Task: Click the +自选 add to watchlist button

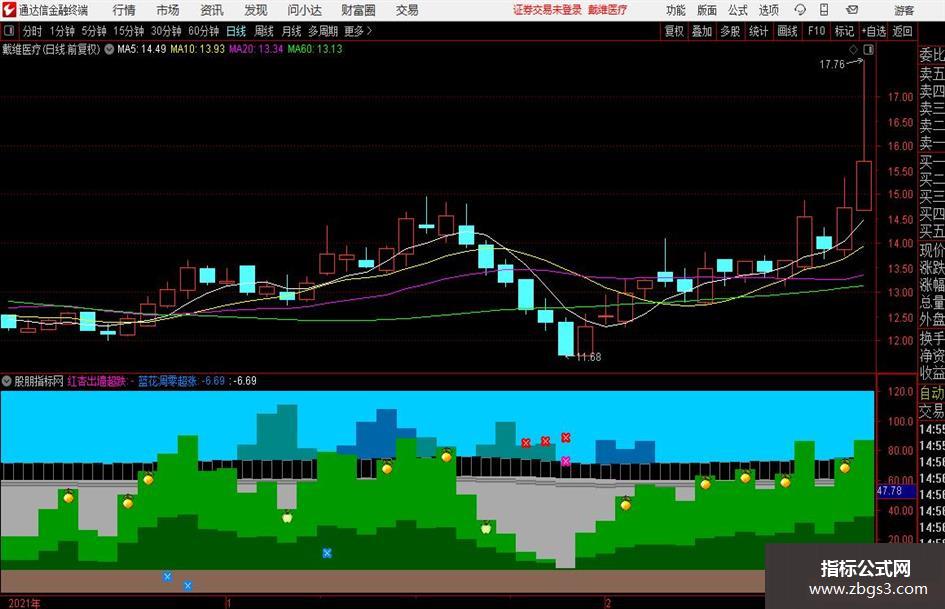Action: [x=874, y=31]
